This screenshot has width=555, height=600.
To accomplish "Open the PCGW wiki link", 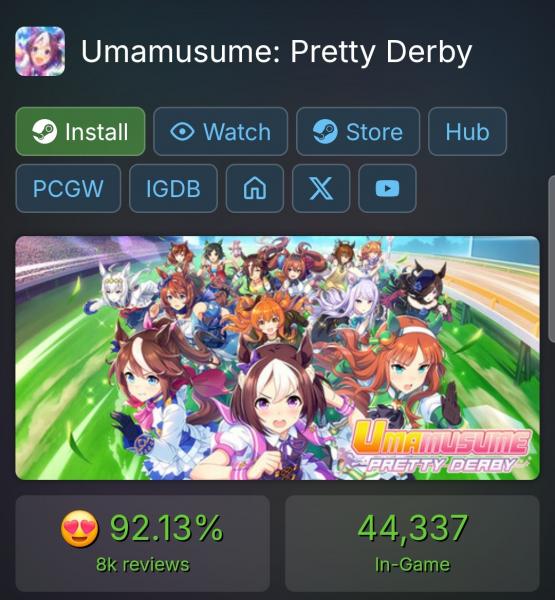I will click(68, 188).
